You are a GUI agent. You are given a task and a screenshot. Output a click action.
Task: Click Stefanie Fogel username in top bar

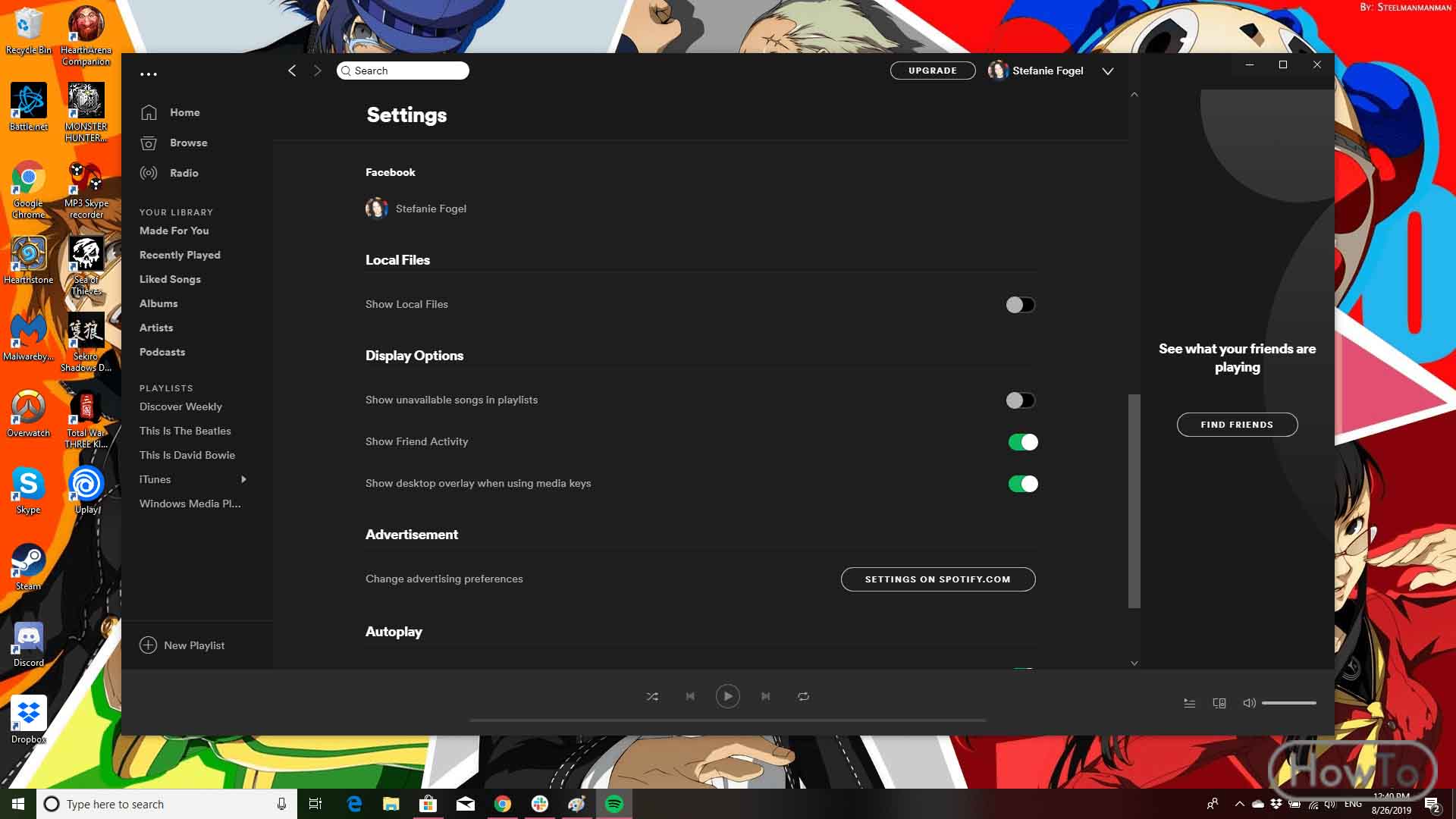click(1048, 71)
